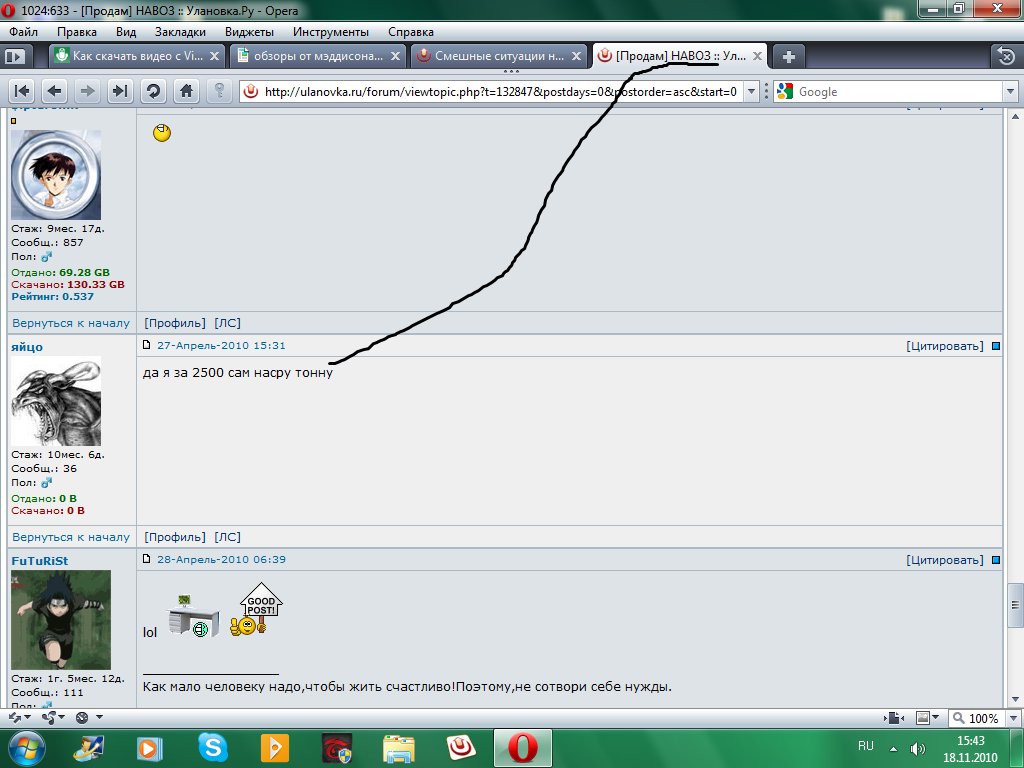Click in the Google search field
Screen dimensions: 1024x768
(x=899, y=91)
